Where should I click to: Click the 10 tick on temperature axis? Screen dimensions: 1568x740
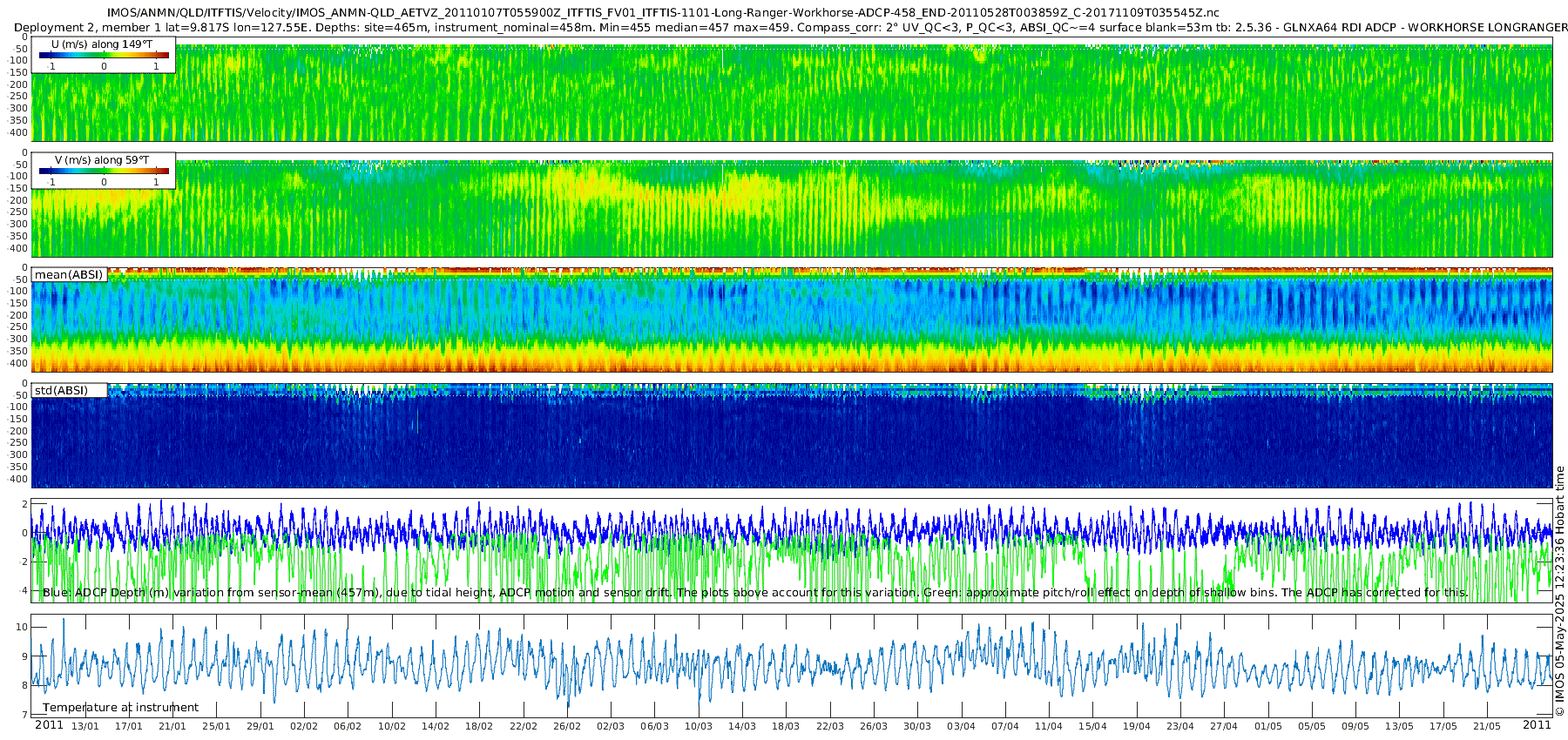(22, 627)
